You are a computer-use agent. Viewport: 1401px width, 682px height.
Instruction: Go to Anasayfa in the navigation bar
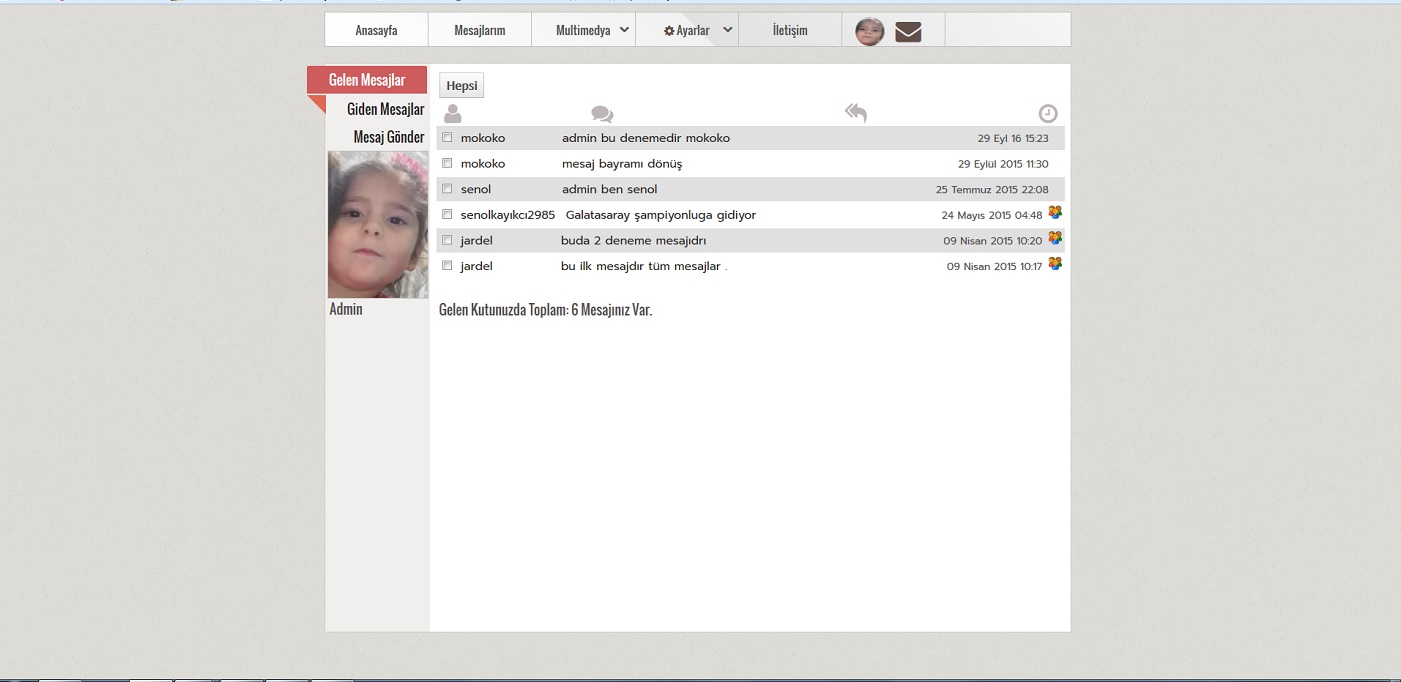click(376, 30)
